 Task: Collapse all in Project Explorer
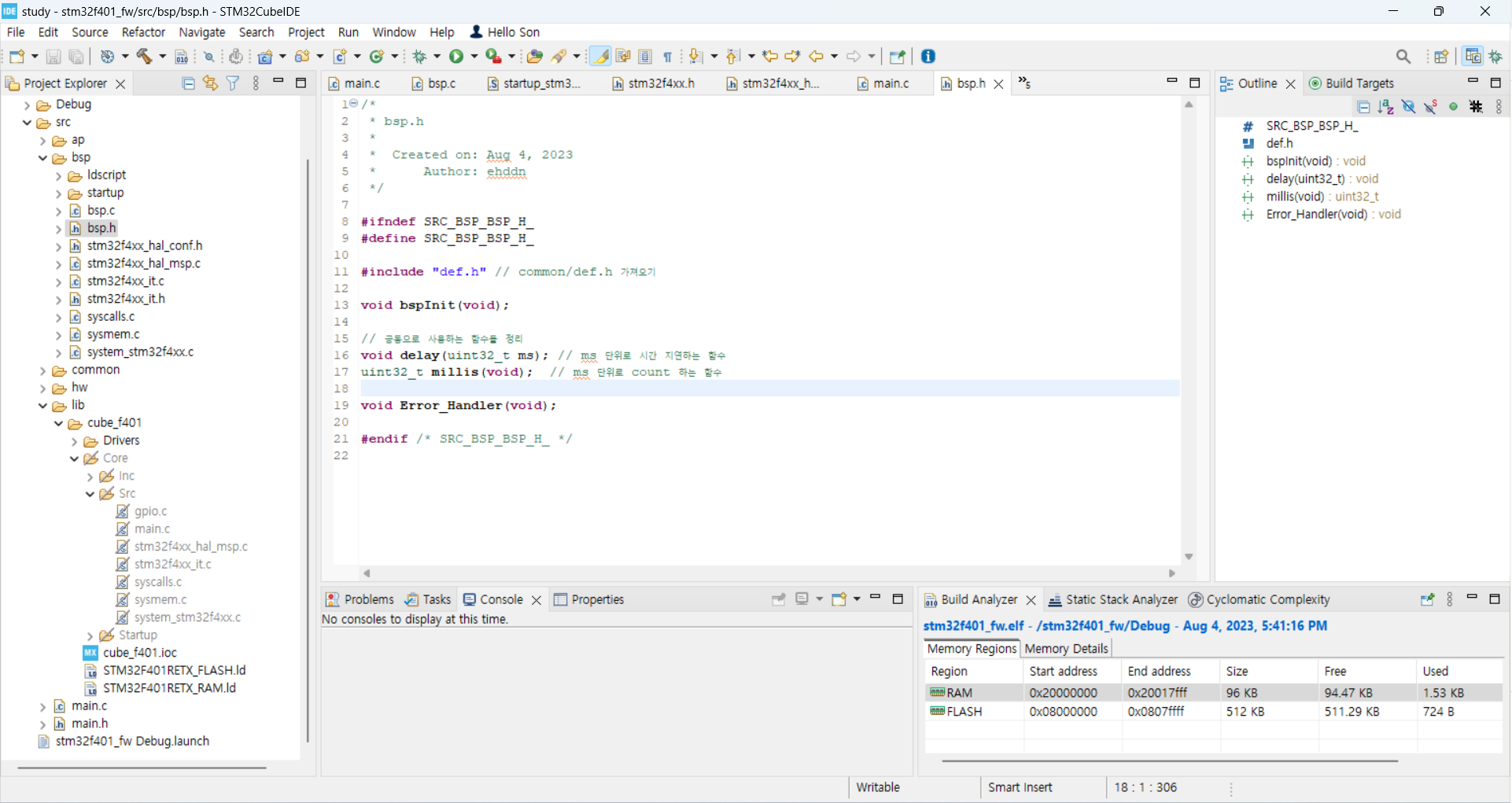[x=188, y=83]
